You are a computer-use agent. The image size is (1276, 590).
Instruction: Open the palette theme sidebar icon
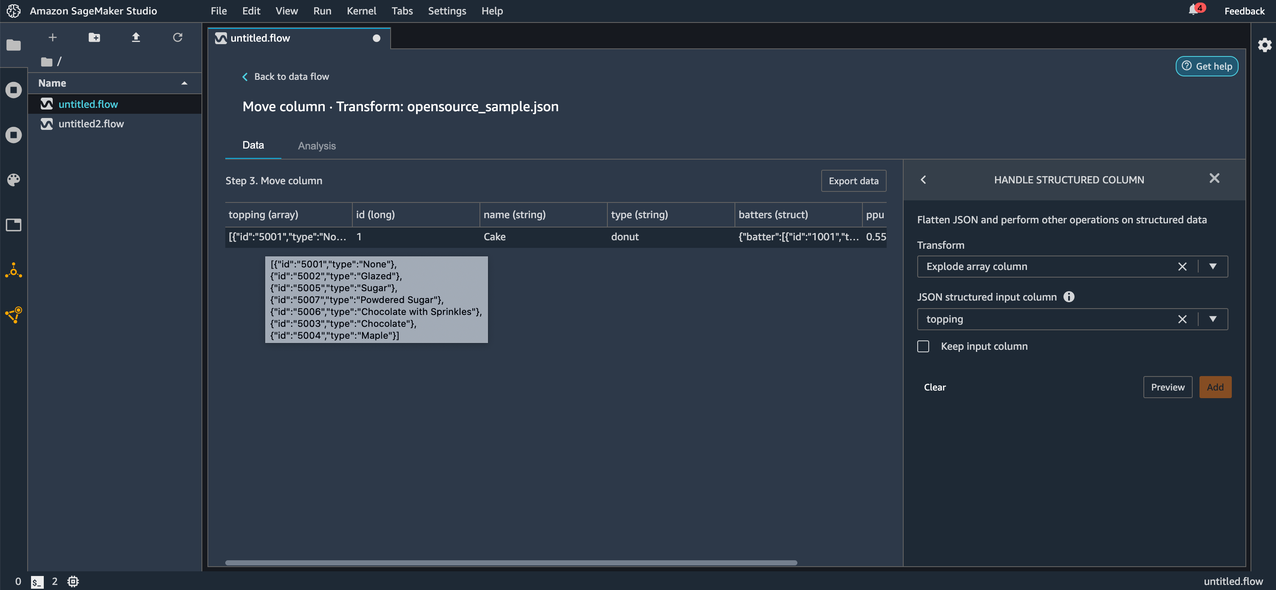click(x=13, y=180)
